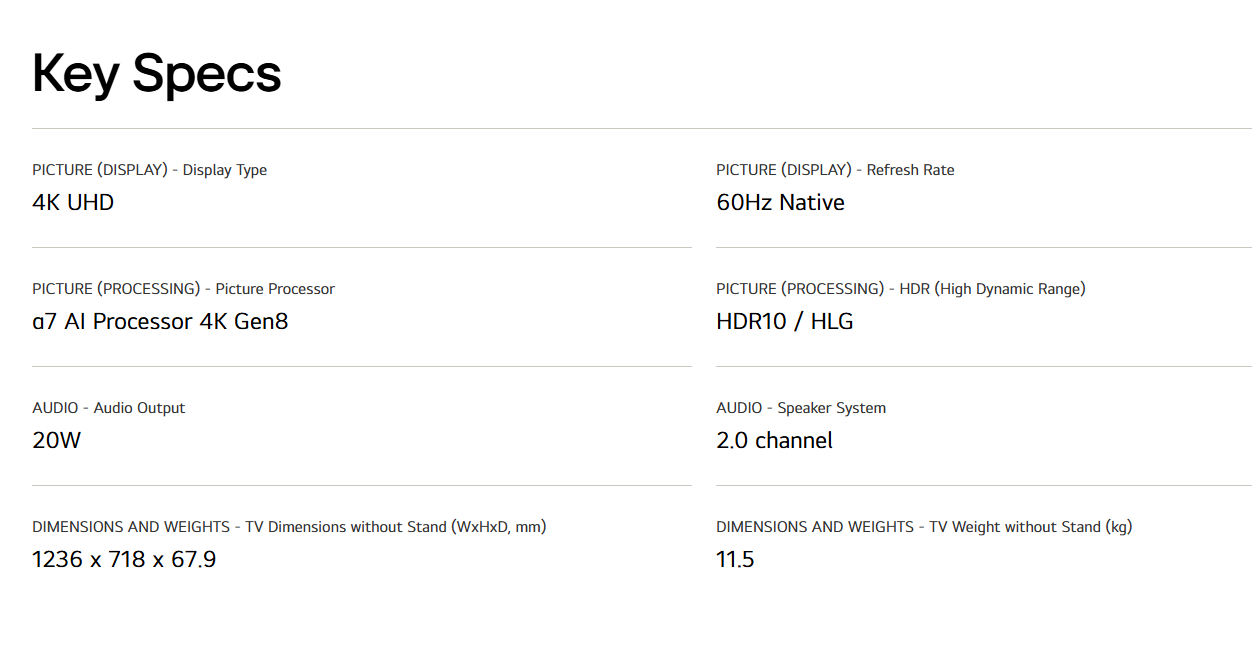Select the 'HDR10 / HLG' value
The image size is (1252, 646).
[785, 322]
